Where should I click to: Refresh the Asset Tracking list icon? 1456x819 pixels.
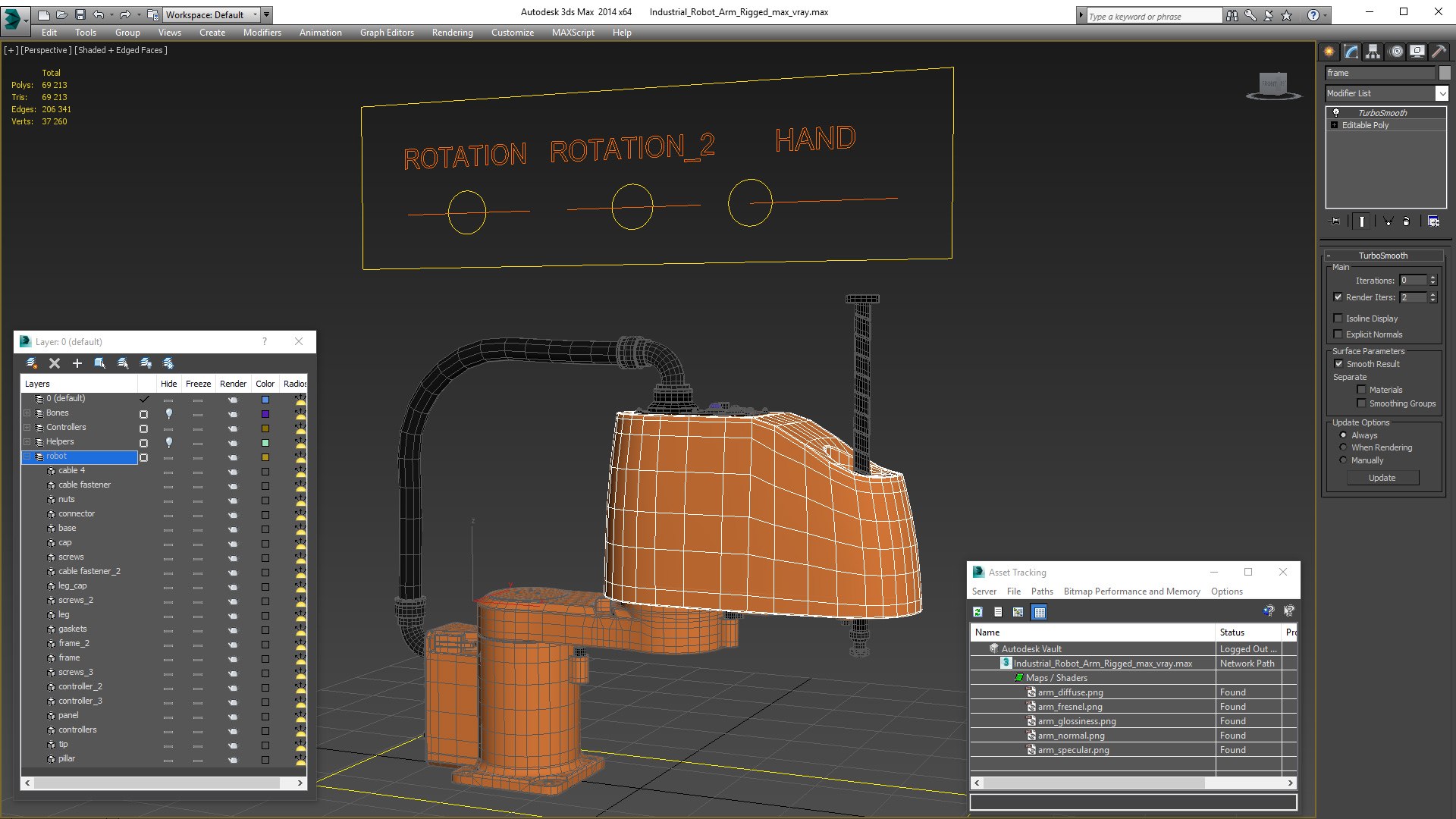point(977,612)
